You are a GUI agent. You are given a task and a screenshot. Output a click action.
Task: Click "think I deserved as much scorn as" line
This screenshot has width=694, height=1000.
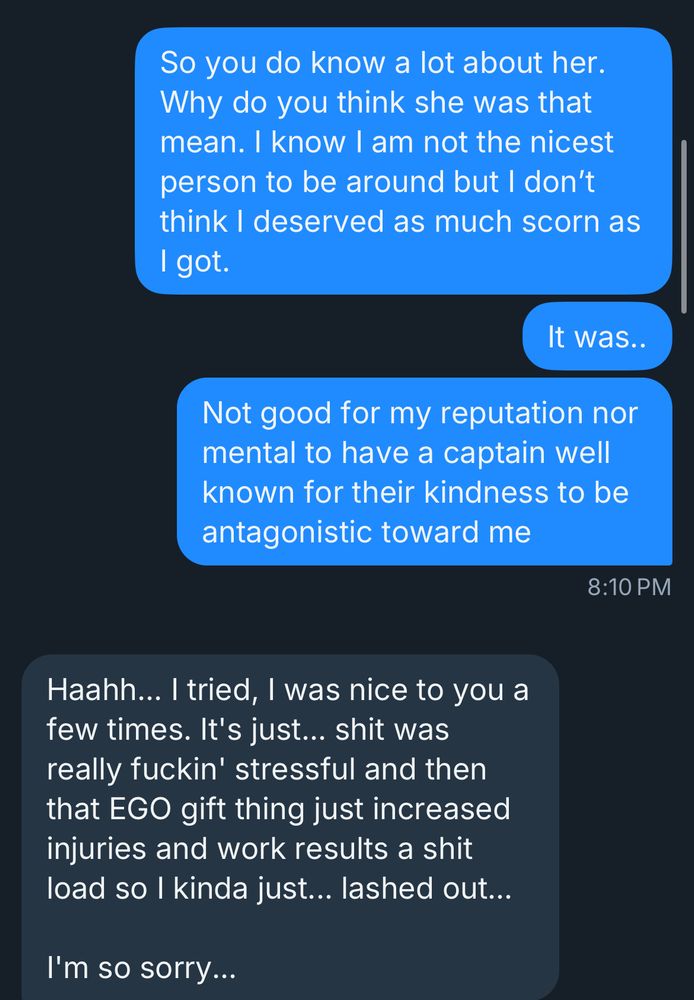399,221
